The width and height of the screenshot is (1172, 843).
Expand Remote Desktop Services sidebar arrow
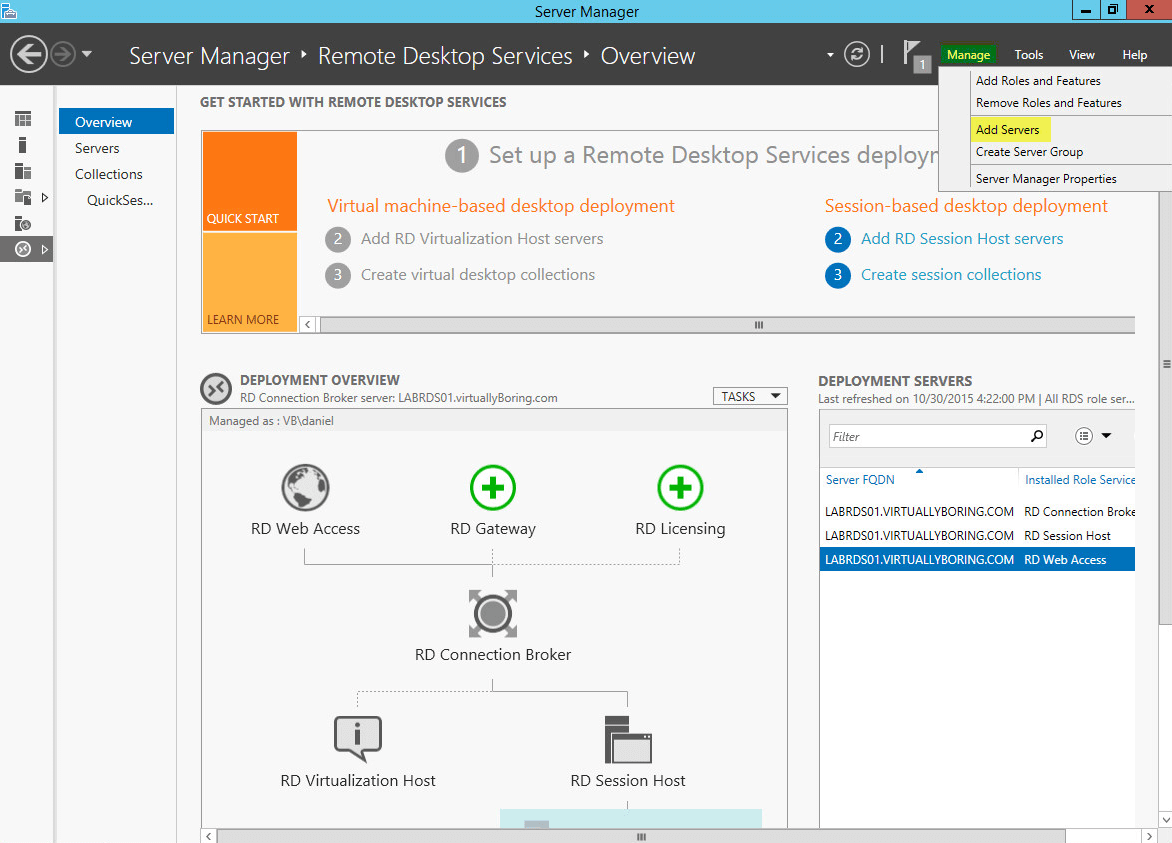pyautogui.click(x=45, y=250)
